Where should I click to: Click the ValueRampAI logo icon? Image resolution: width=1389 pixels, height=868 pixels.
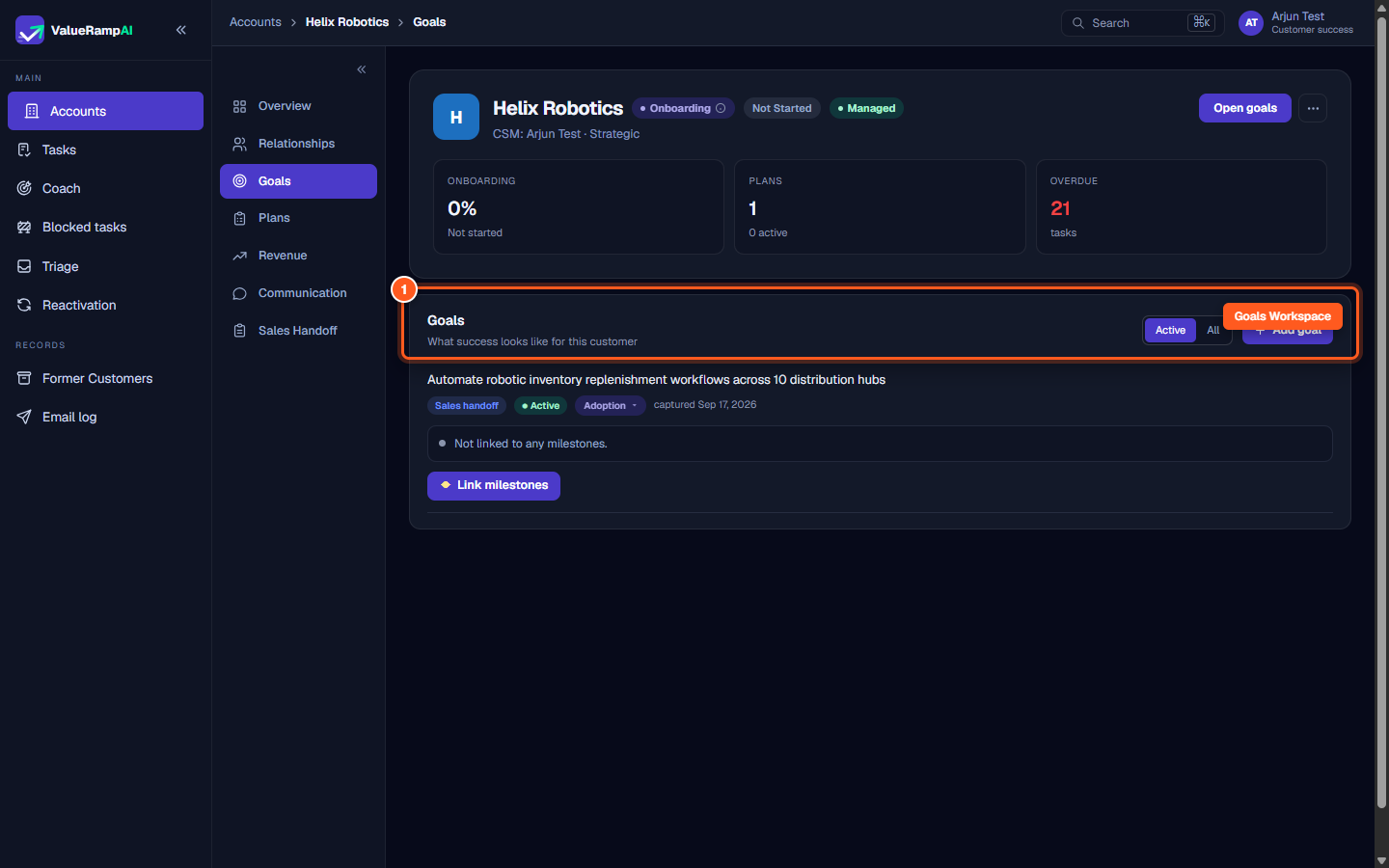tap(30, 30)
